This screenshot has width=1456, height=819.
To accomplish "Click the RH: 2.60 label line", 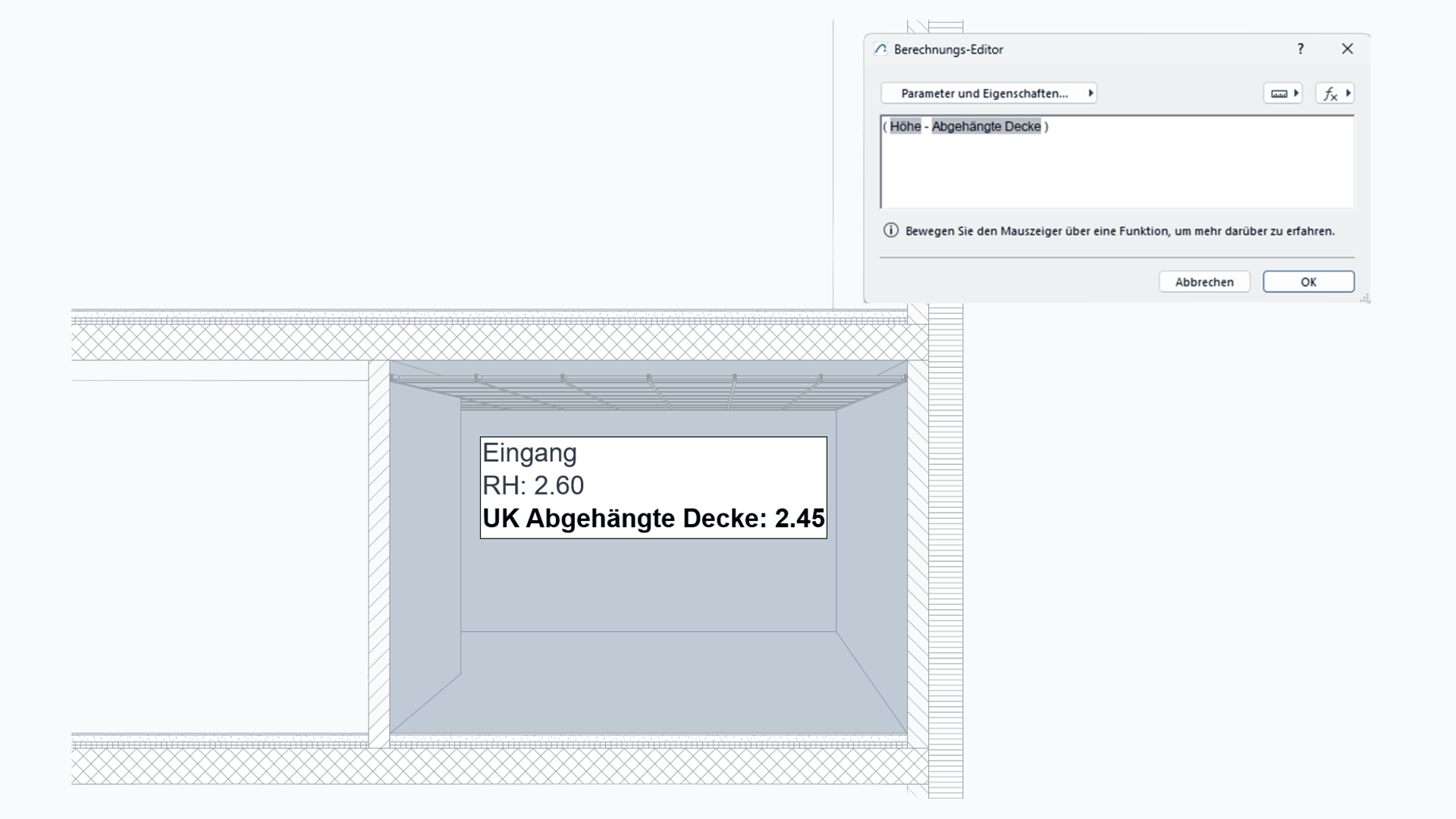I will click(x=533, y=485).
